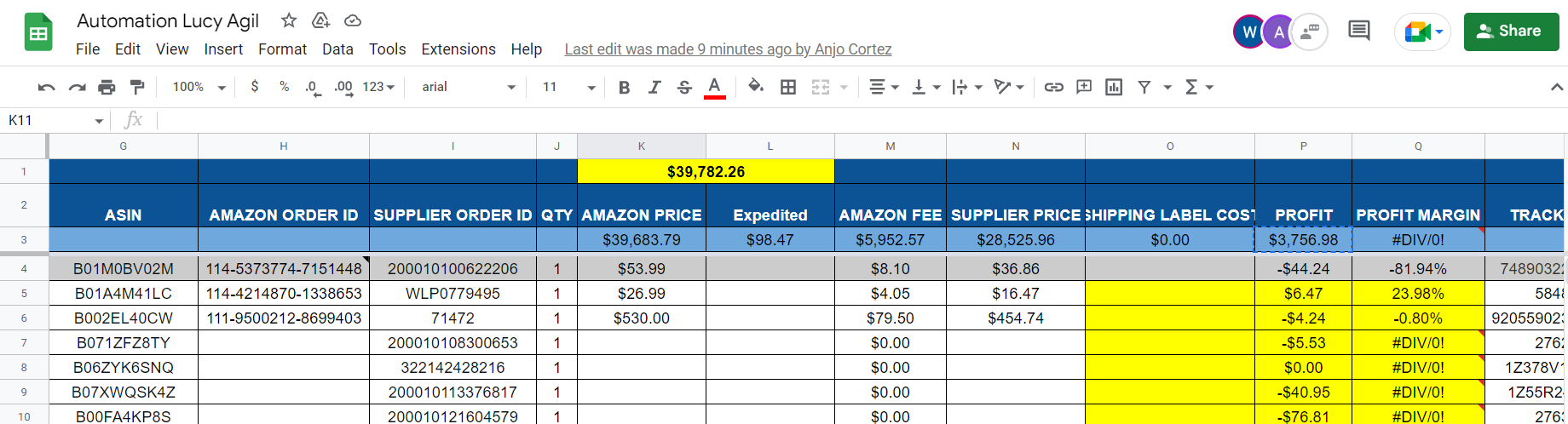Insert a chart from toolbar

pyautogui.click(x=1114, y=87)
